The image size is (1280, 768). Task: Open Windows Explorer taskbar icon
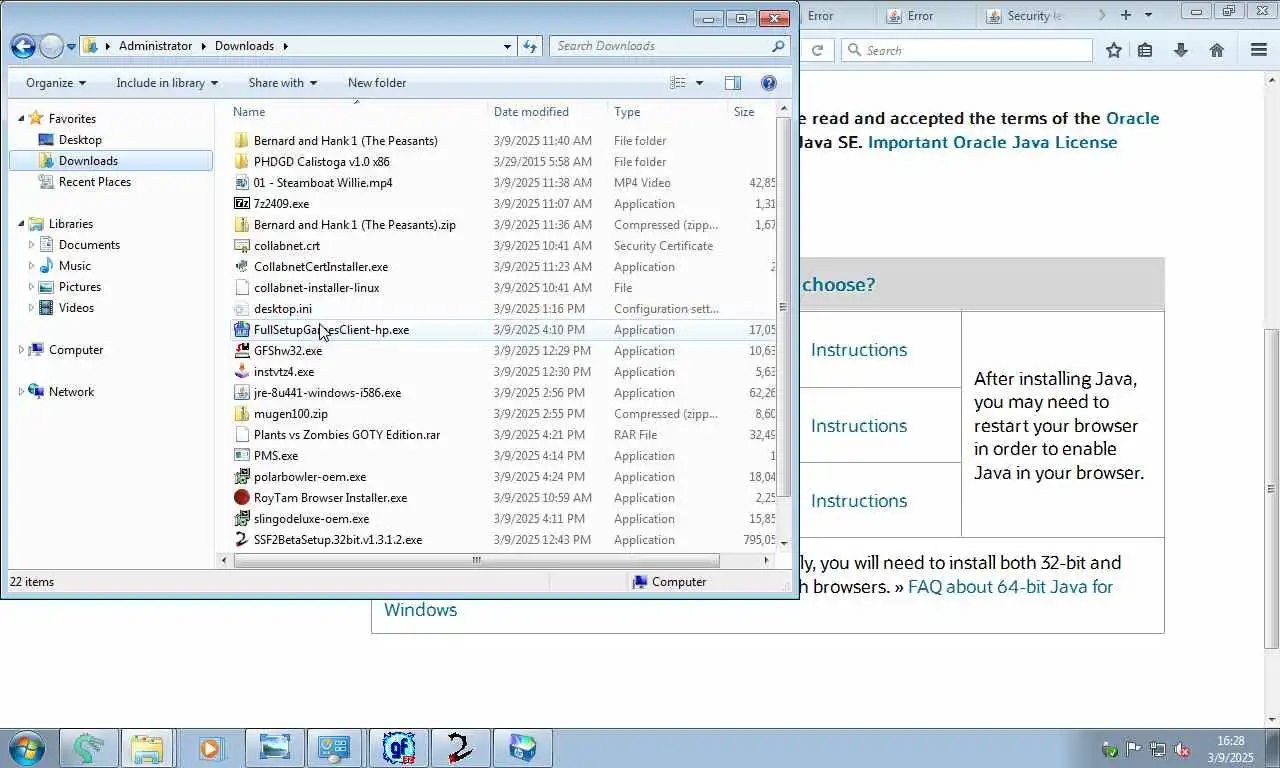(x=147, y=748)
